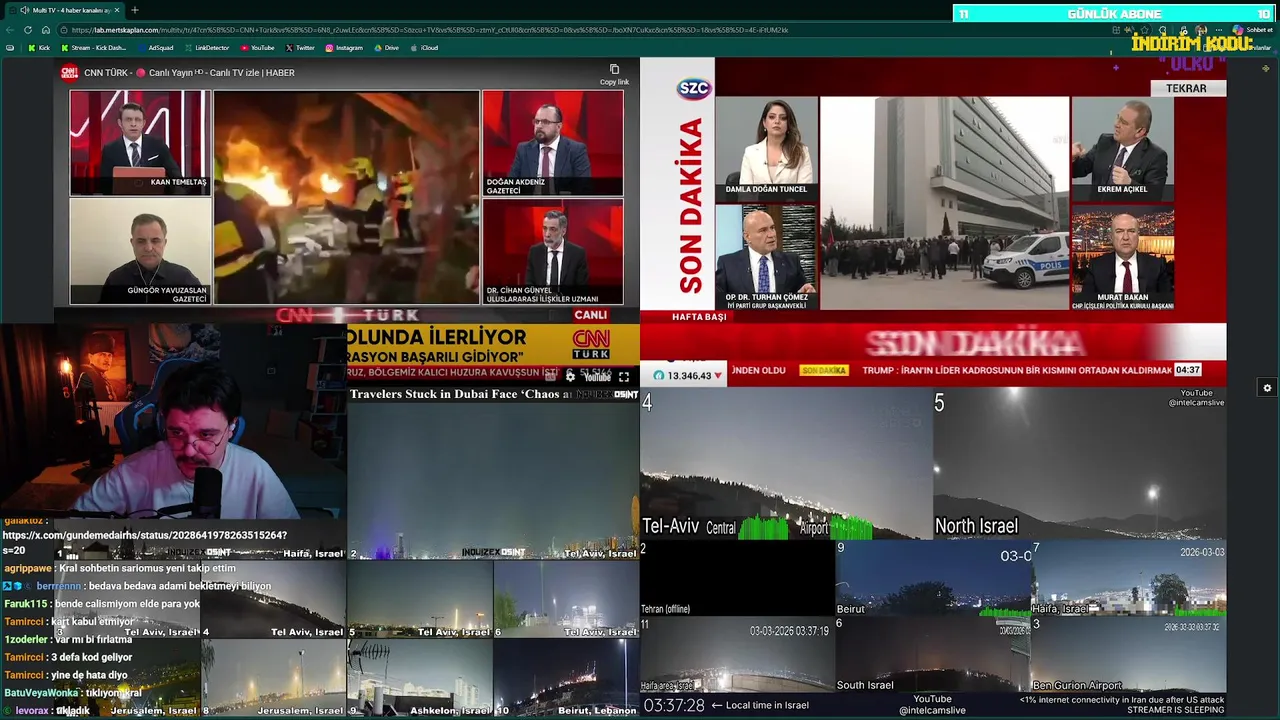Open YouTube settings gear on CNN player
Viewport: 1280px width, 720px height.
tap(570, 377)
